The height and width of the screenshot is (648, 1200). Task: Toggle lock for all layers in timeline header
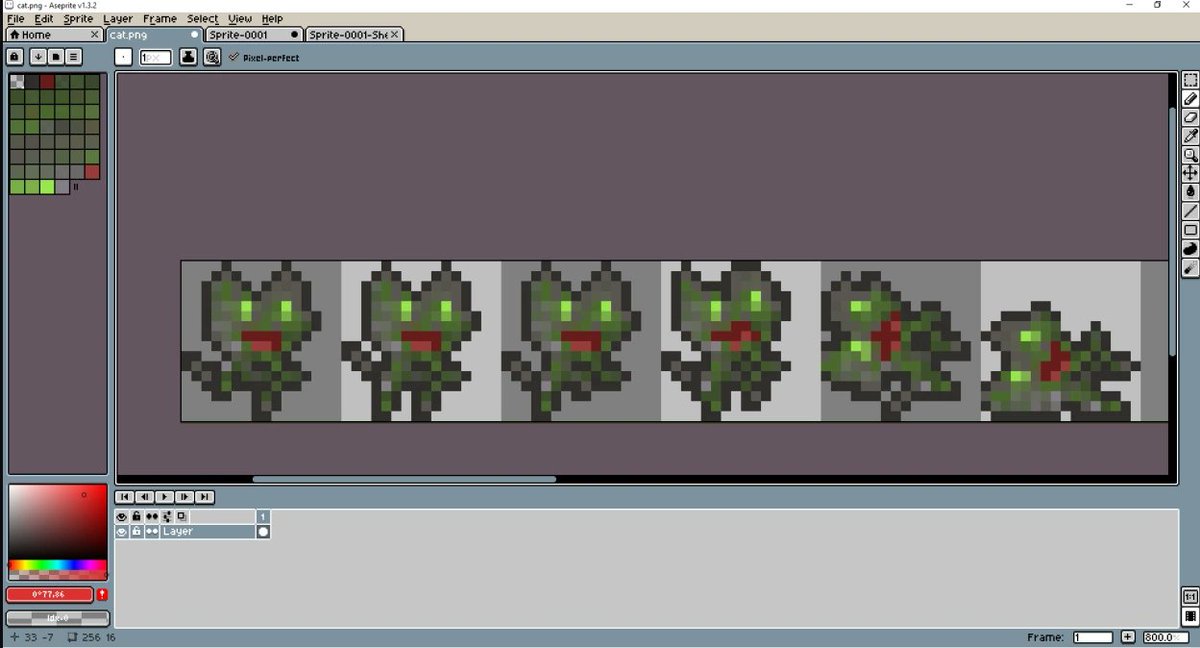[137, 517]
